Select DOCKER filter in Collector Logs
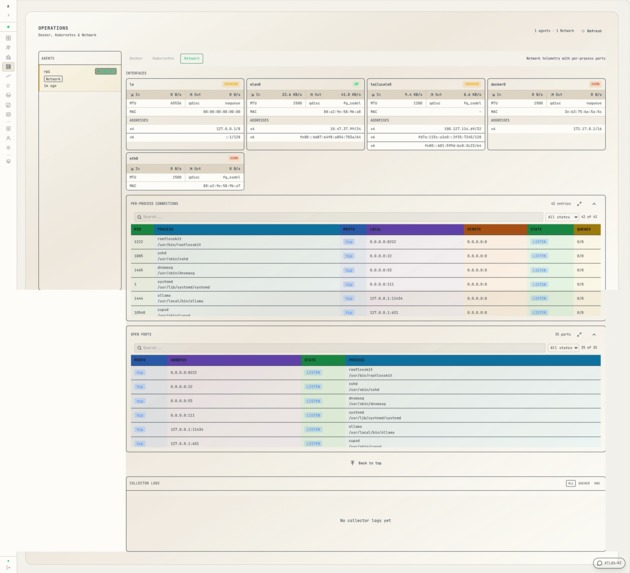630x573 pixels. tap(584, 483)
